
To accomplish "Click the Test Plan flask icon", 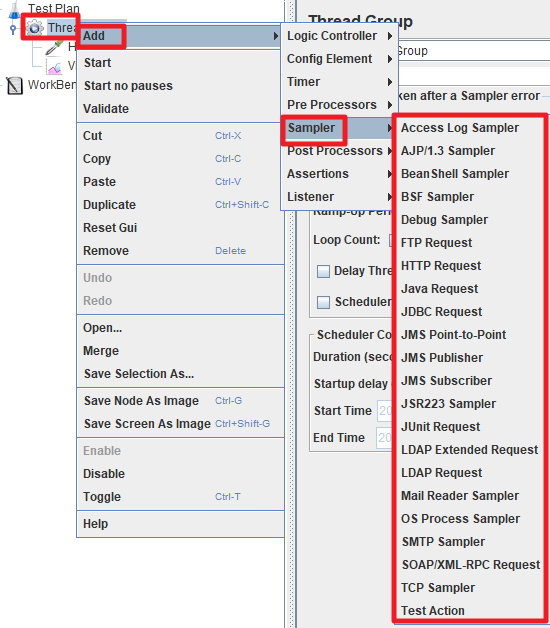I will point(14,9).
